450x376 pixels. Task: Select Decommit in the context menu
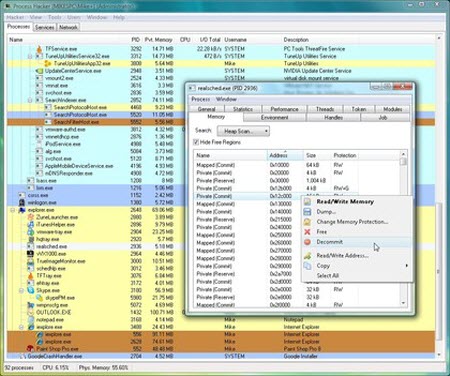point(357,242)
